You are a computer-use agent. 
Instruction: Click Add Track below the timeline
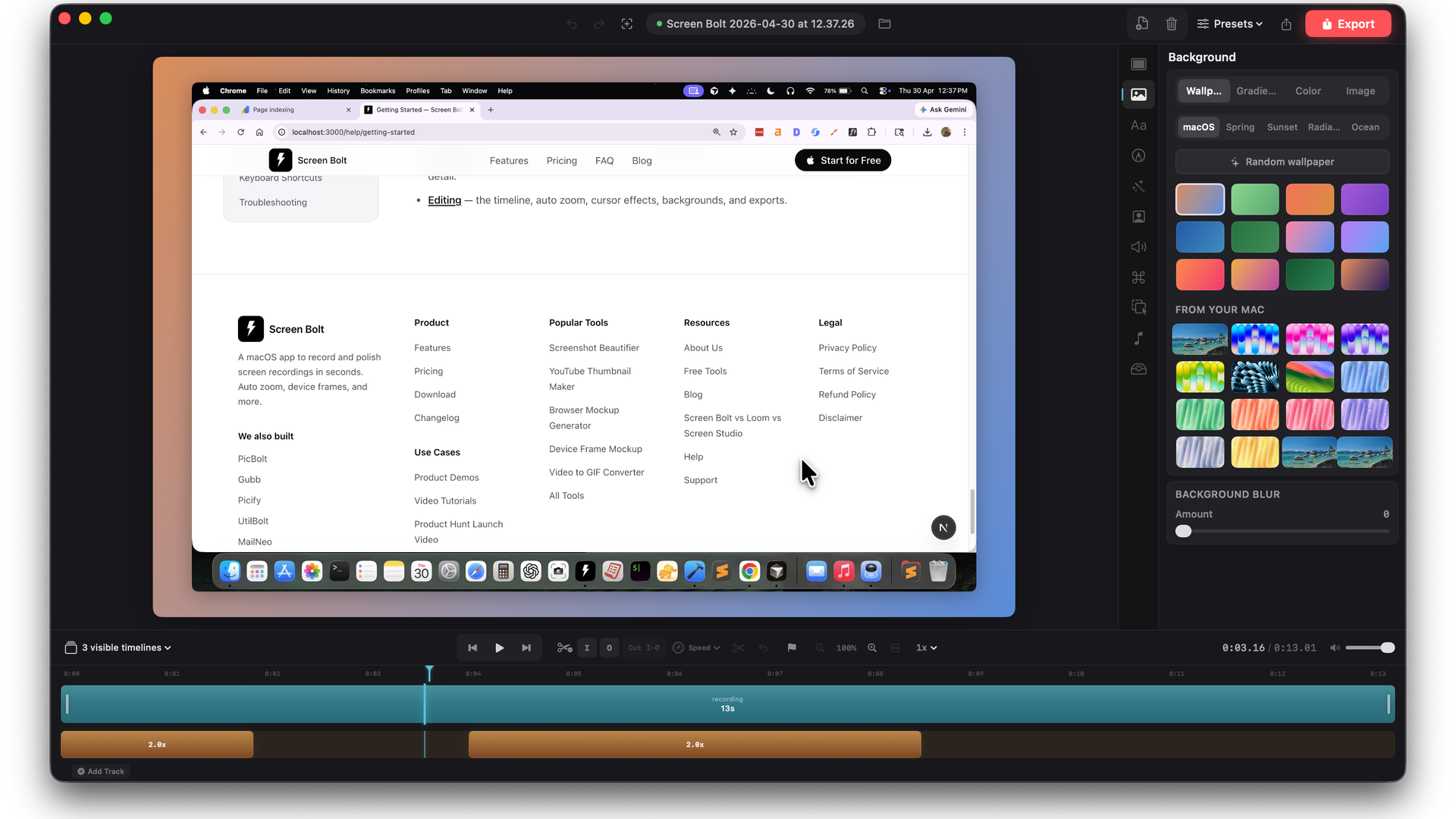point(101,771)
